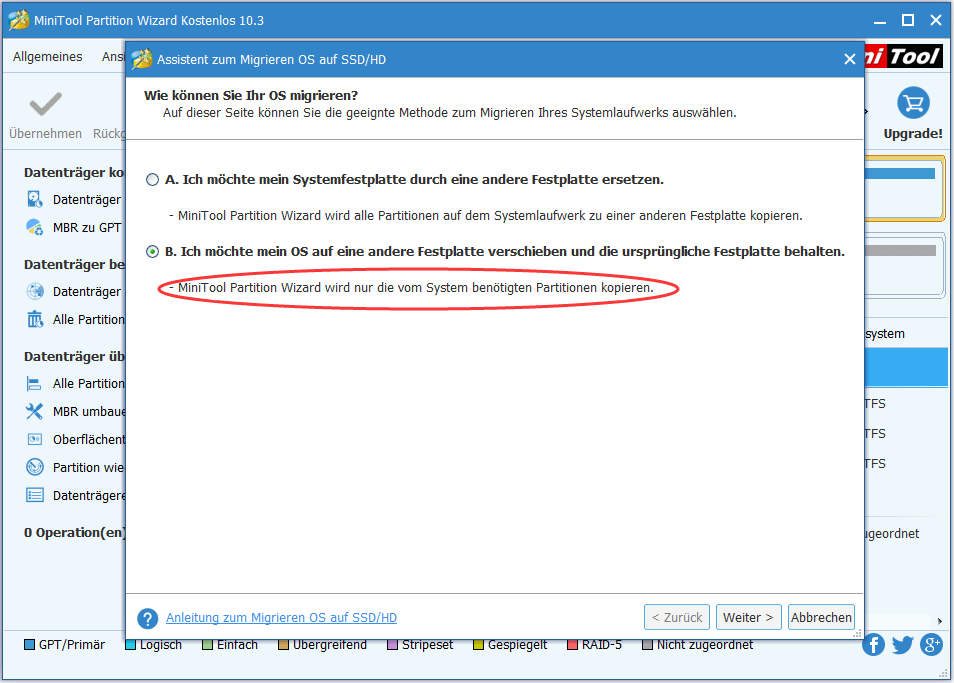Image resolution: width=954 pixels, height=683 pixels.
Task: Click the RAID-5 legend color swatch
Action: (572, 645)
